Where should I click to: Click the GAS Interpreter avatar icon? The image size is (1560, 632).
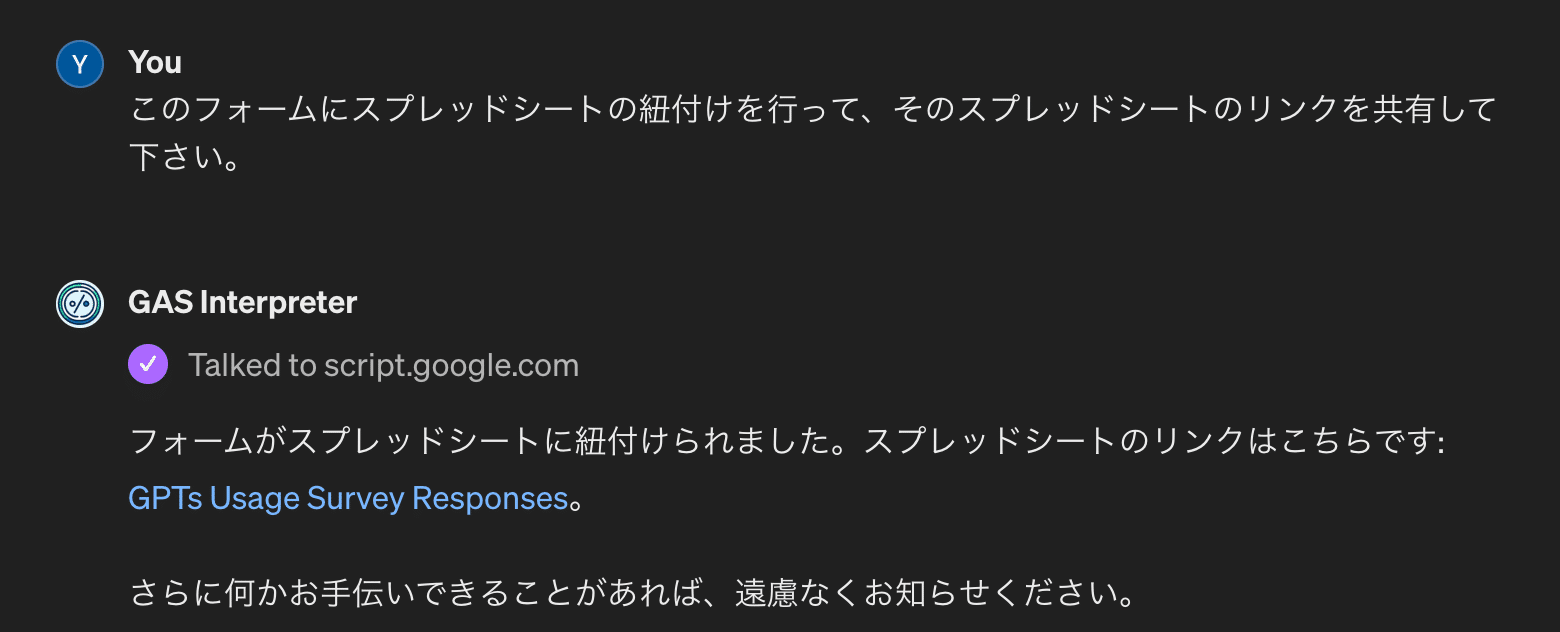pyautogui.click(x=80, y=304)
